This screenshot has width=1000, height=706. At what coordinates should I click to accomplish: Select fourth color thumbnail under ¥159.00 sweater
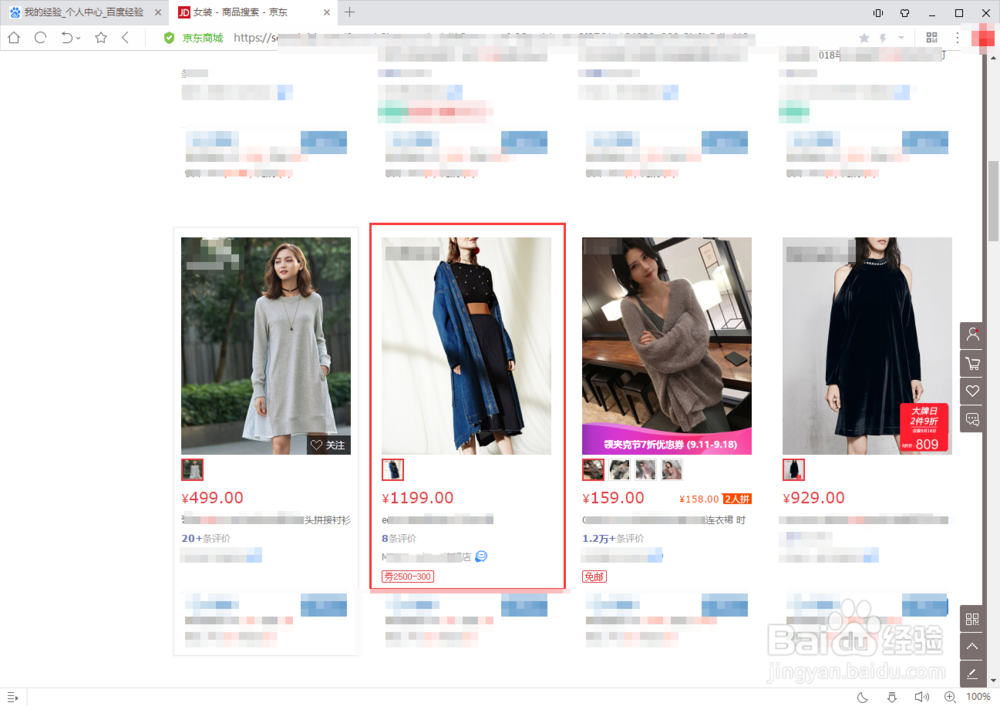click(x=672, y=470)
